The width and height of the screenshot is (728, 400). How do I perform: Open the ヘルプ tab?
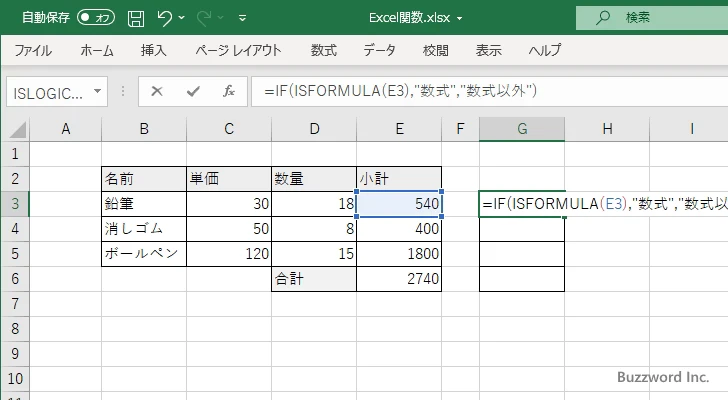pos(545,50)
